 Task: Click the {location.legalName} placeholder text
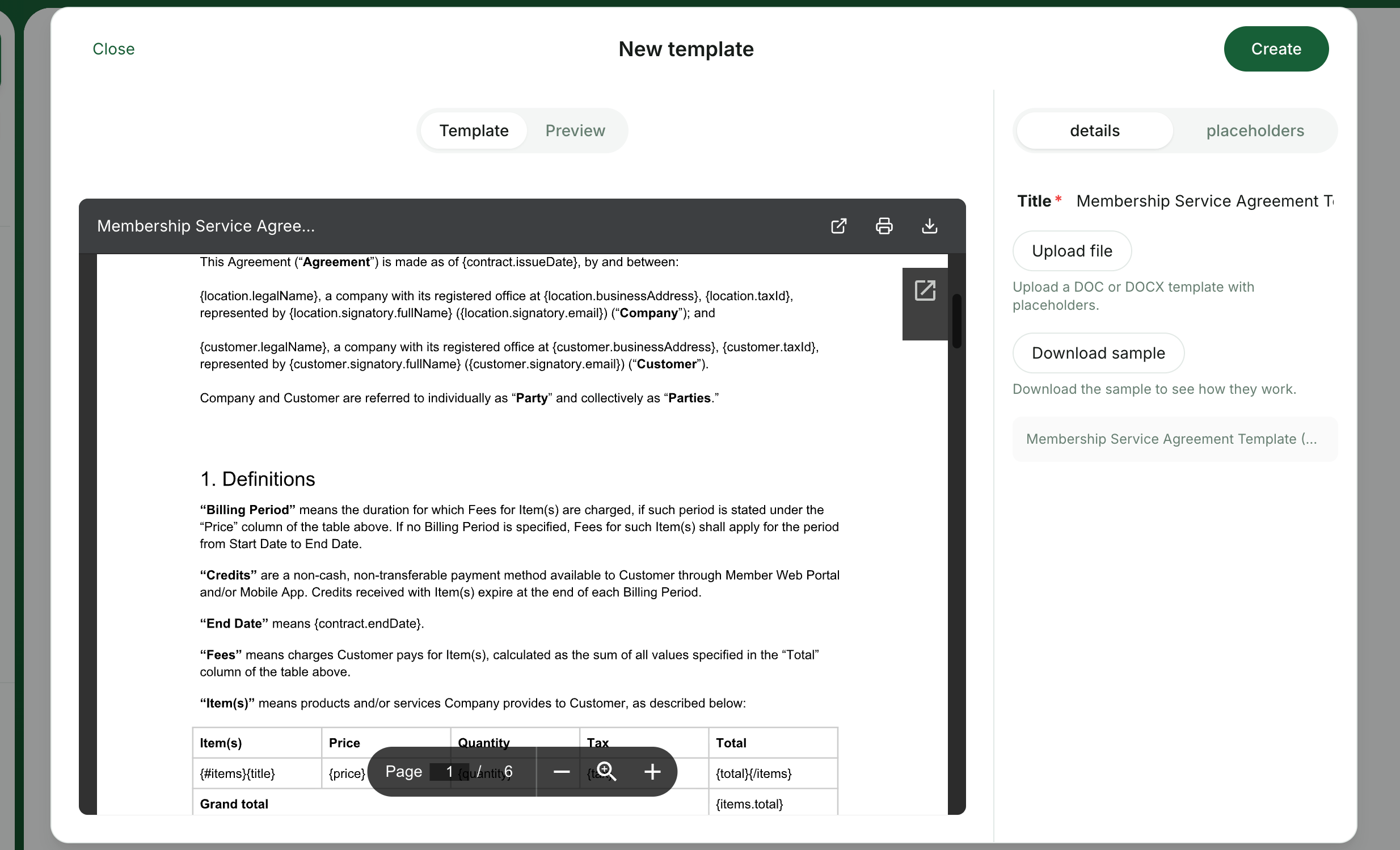(x=260, y=296)
